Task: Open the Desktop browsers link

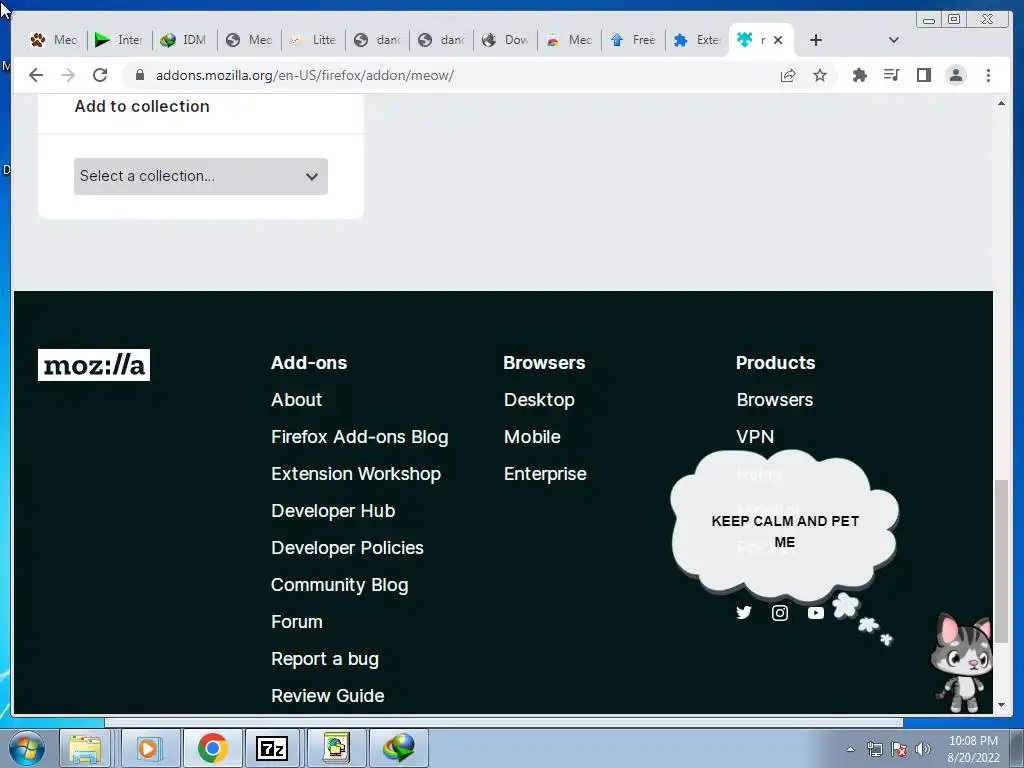Action: coord(539,400)
